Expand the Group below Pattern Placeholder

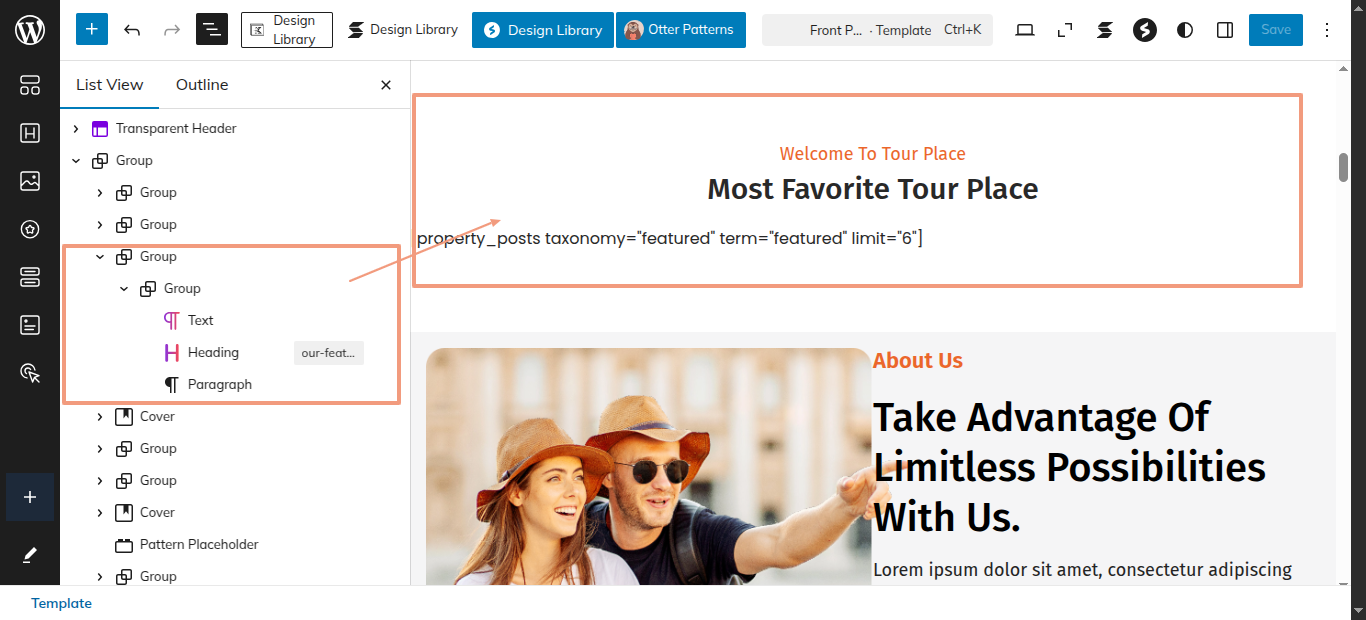[100, 576]
